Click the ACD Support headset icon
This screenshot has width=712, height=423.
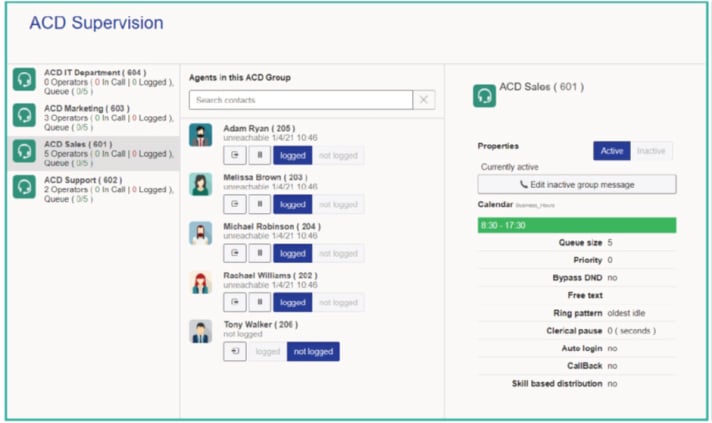point(24,187)
